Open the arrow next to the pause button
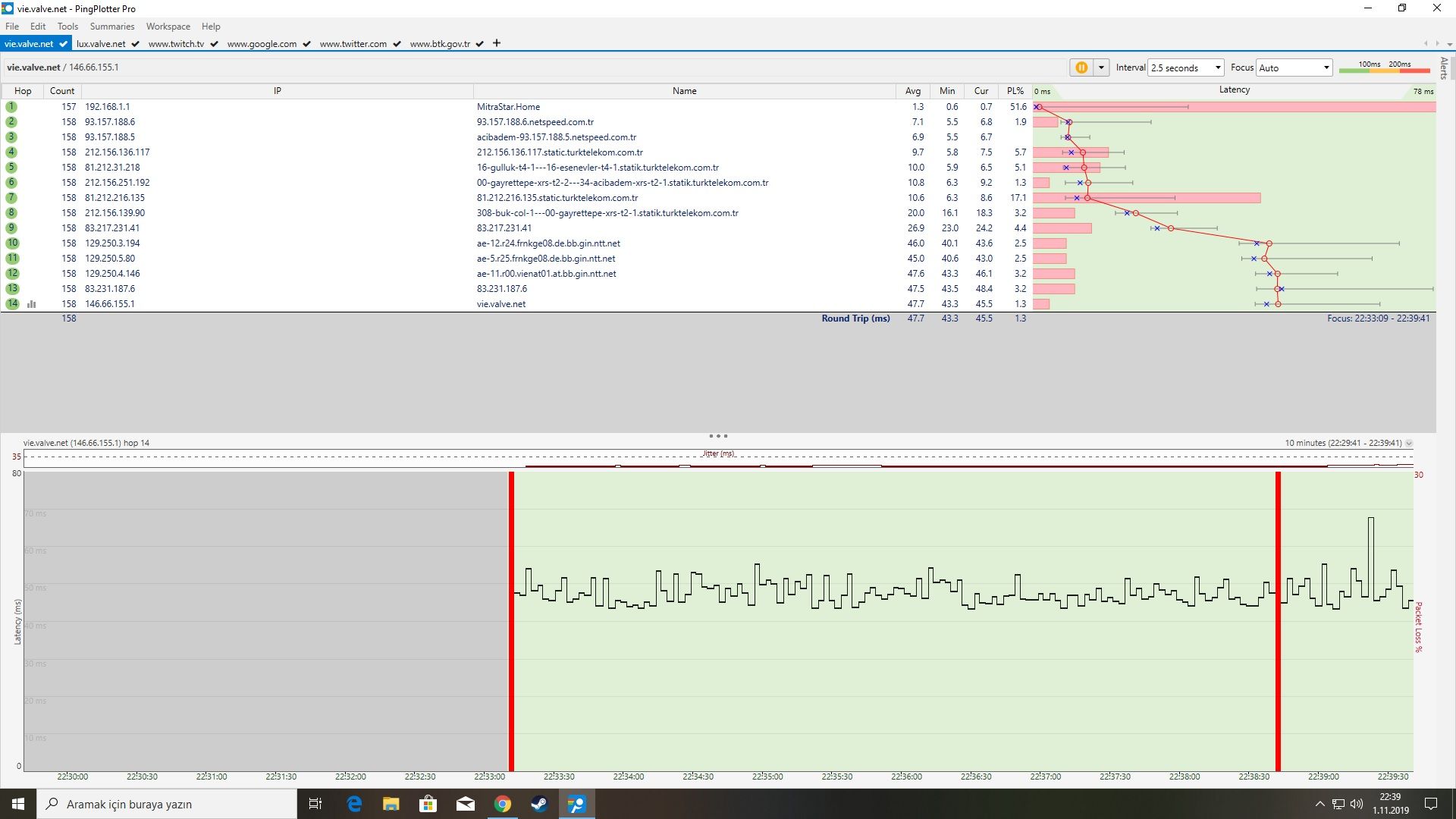This screenshot has height=819, width=1456. point(1101,67)
